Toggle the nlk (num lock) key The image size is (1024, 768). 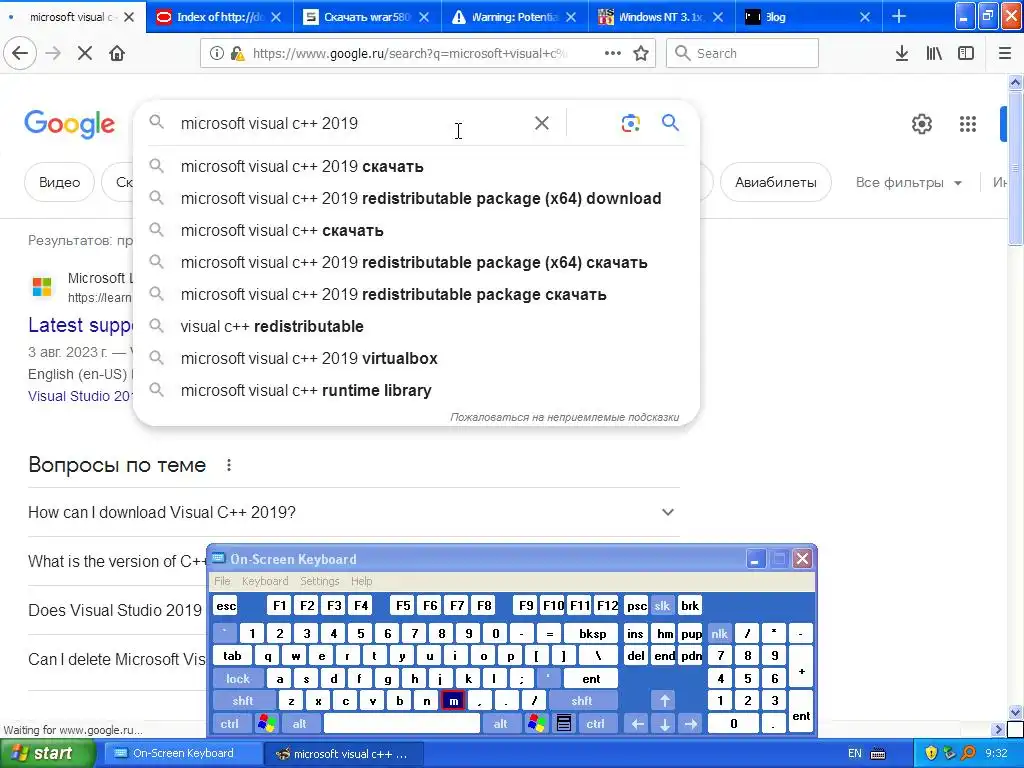coord(719,633)
